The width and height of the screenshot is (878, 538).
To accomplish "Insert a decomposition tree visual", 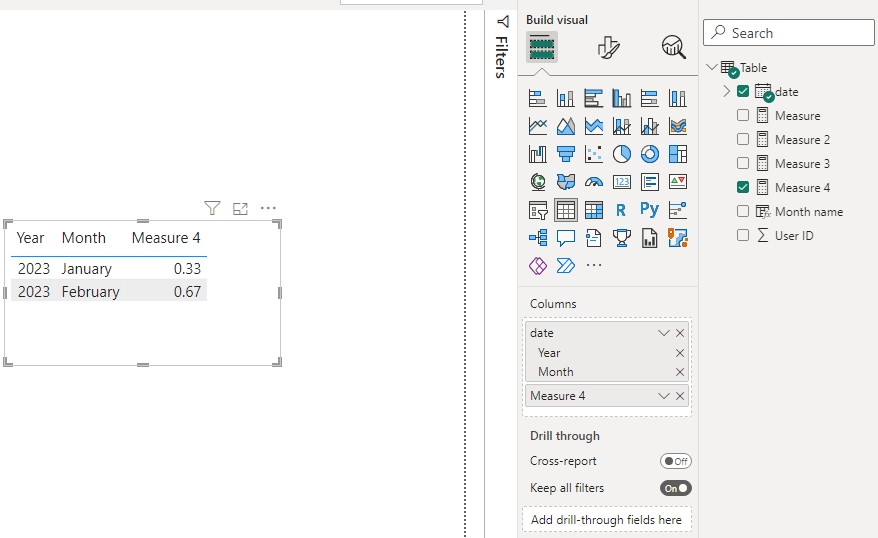I will point(538,238).
